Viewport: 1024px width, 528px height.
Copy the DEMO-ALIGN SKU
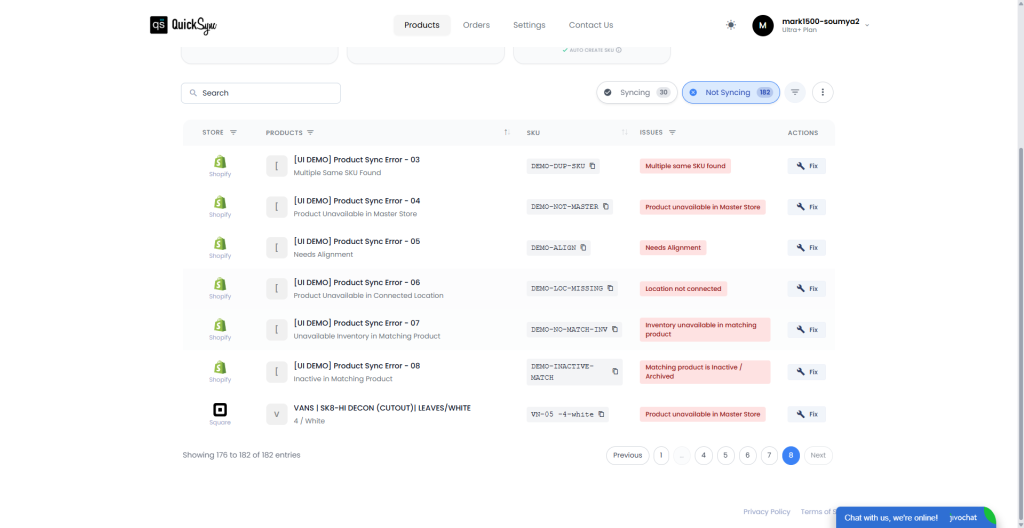pyautogui.click(x=583, y=248)
